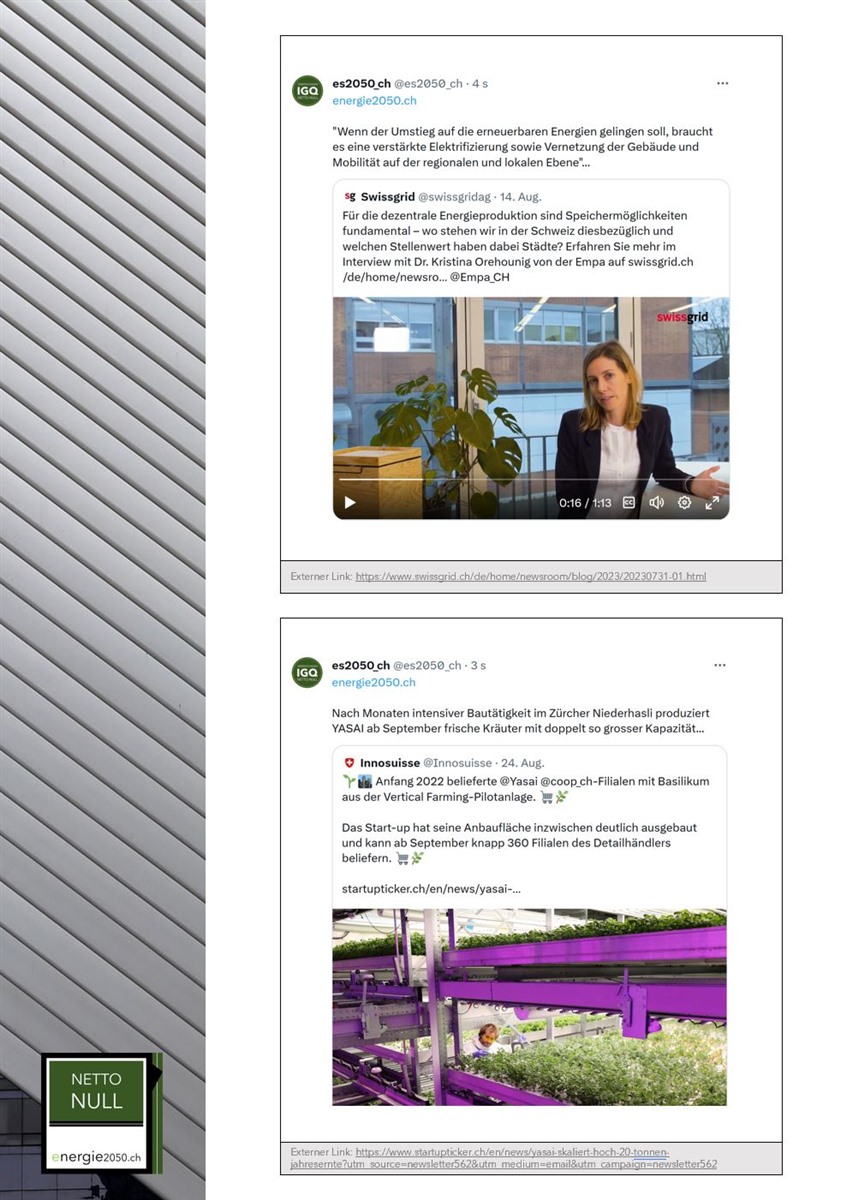Open the swissgrid.ch external link
Image resolution: width=846 pixels, height=1200 pixels.
(531, 577)
